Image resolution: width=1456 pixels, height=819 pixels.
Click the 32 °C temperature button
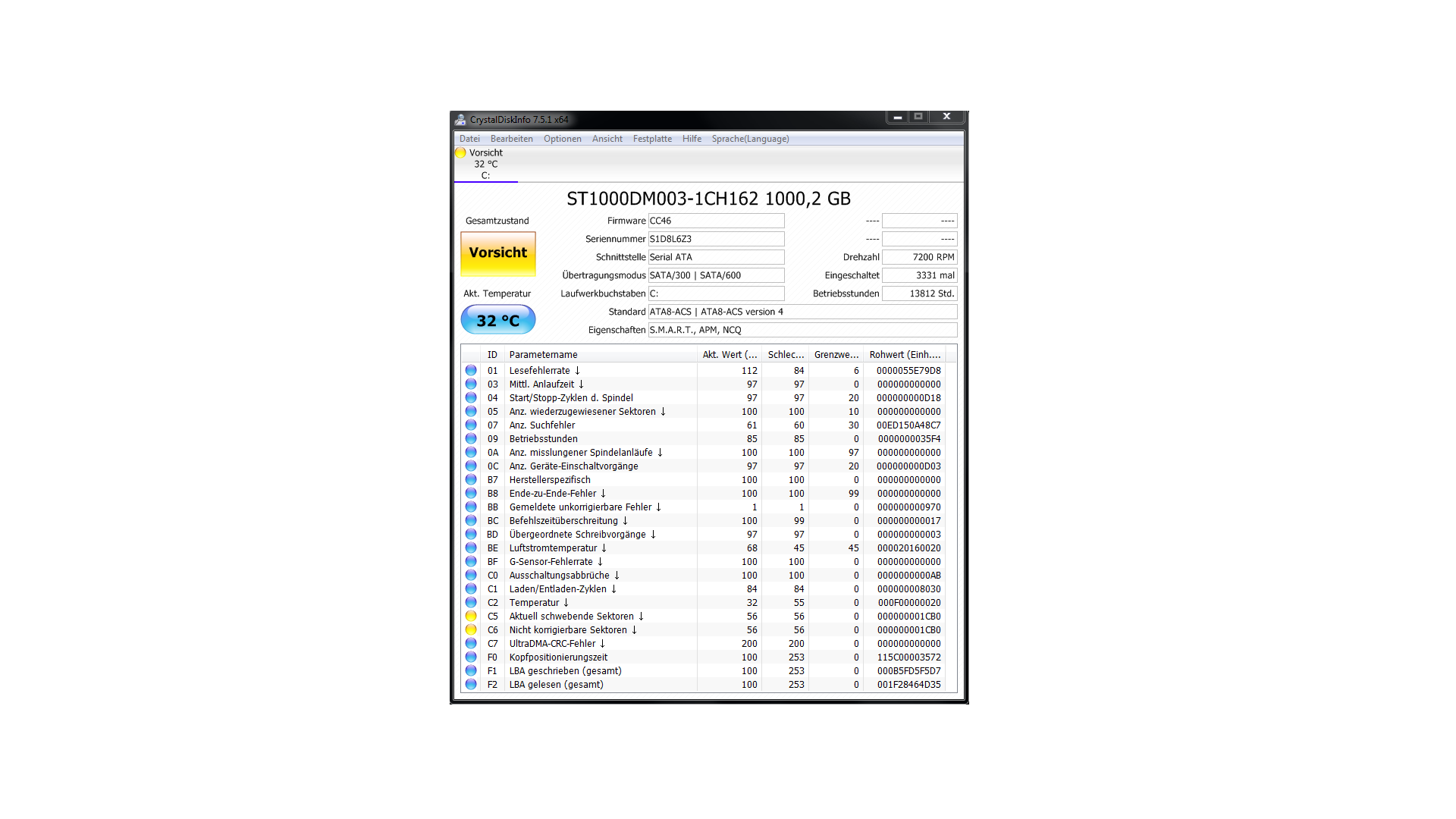(498, 320)
